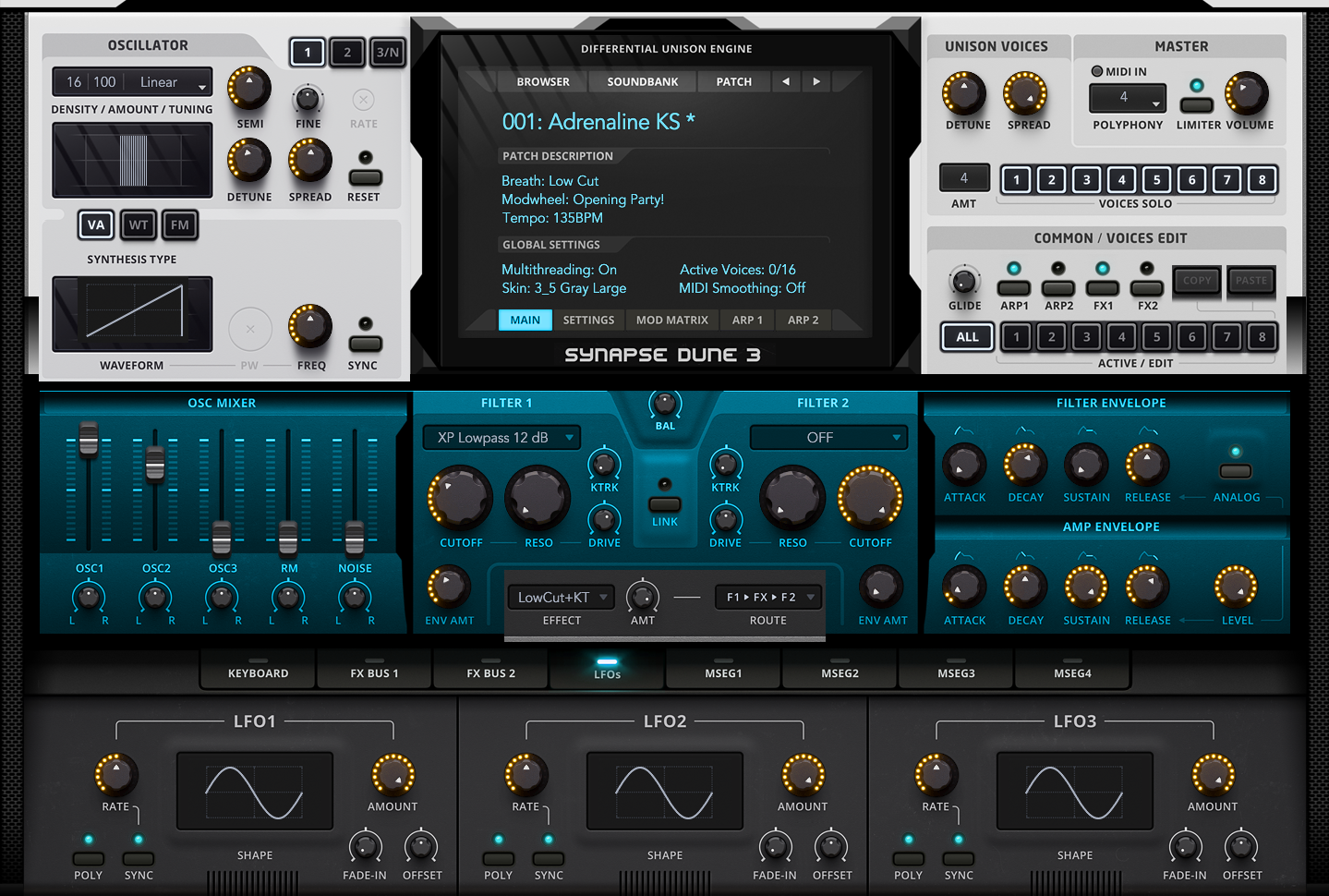Viewport: 1329px width, 896px height.
Task: Open the F1 FX F2 route dropdown
Action: pyautogui.click(x=767, y=598)
